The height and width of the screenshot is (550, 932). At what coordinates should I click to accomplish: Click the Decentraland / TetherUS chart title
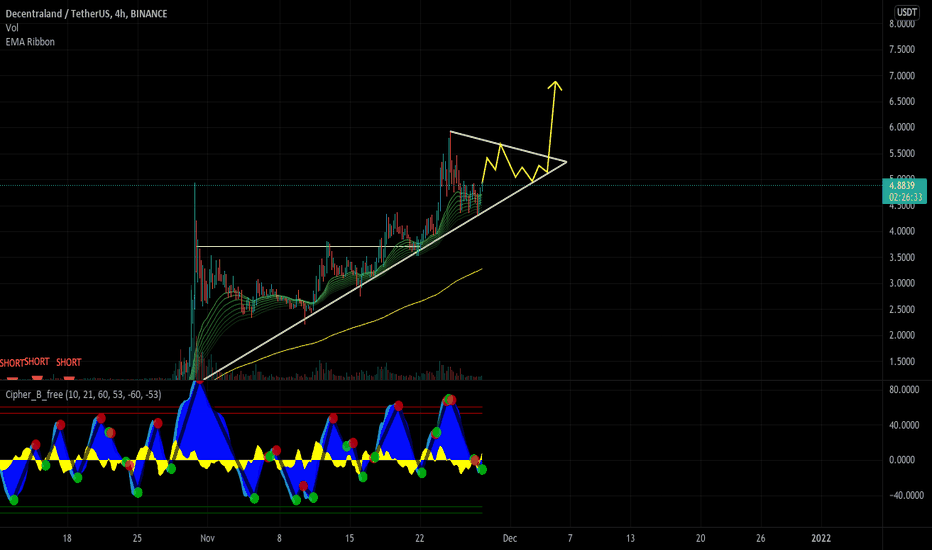pyautogui.click(x=86, y=14)
